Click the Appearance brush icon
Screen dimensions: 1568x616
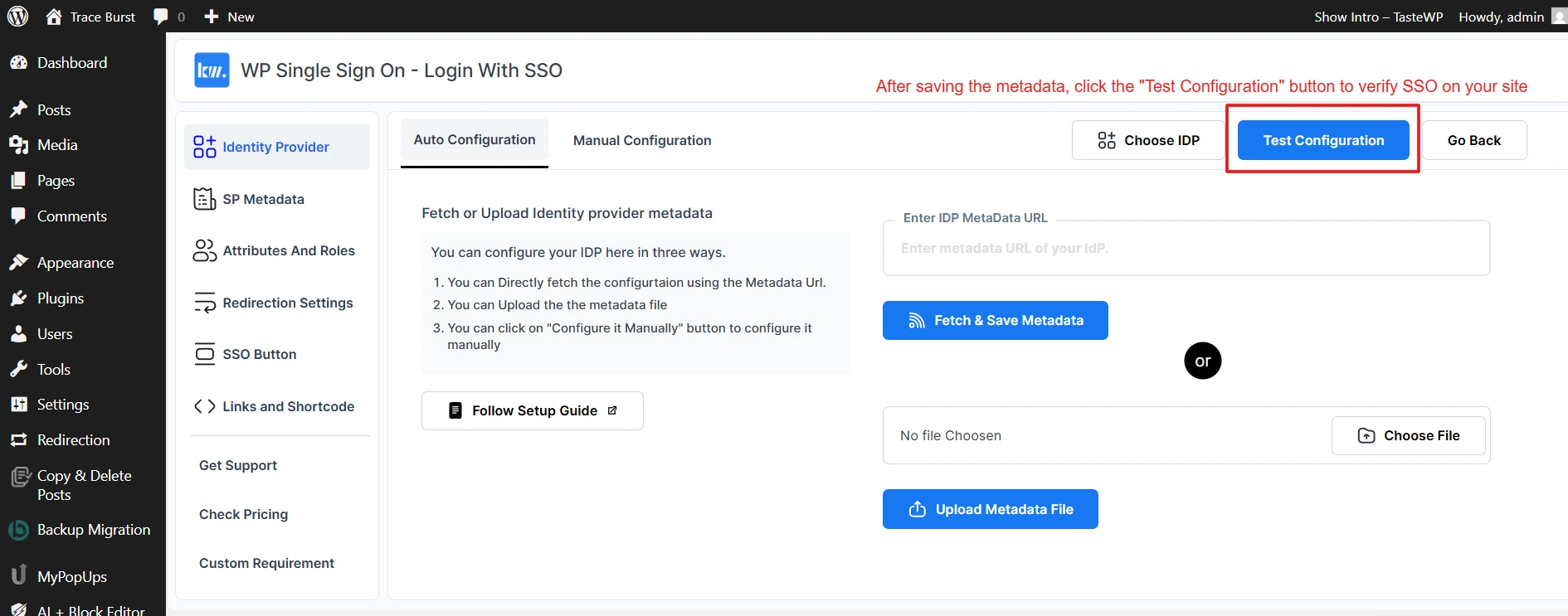18,263
